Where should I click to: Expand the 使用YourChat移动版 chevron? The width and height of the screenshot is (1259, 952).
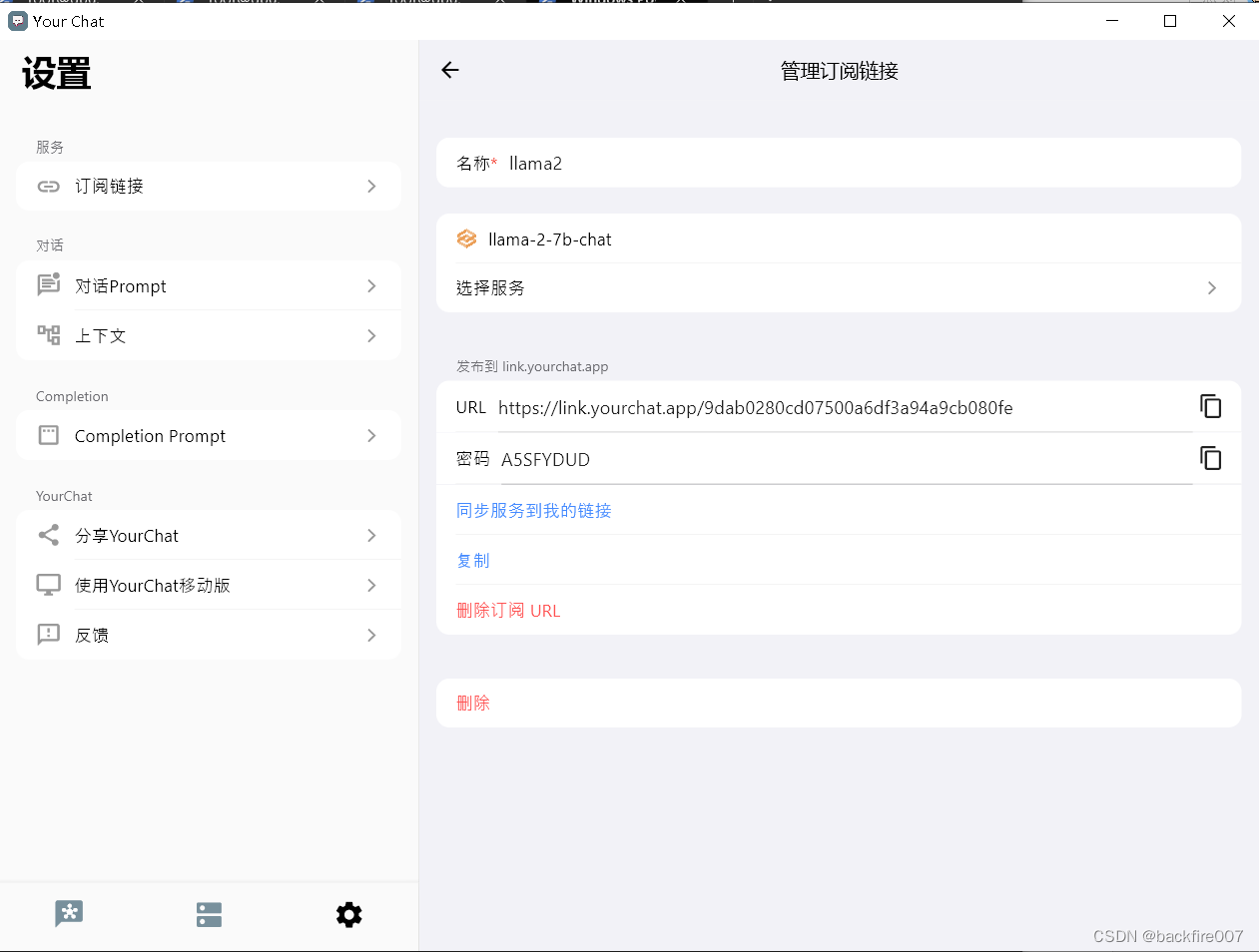point(371,585)
